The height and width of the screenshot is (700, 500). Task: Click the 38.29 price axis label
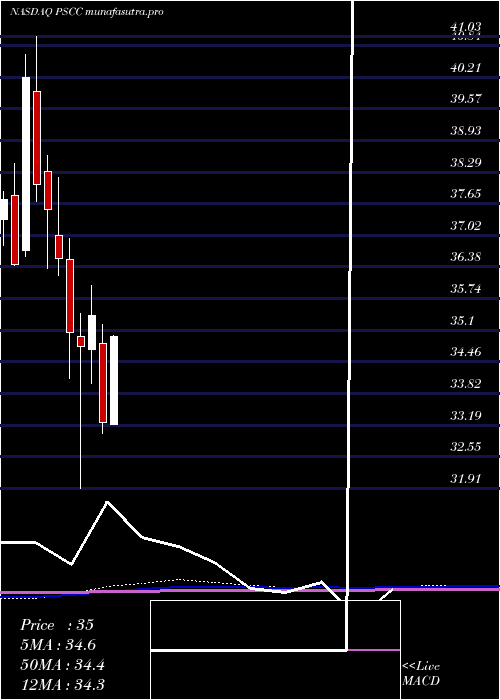pos(466,162)
